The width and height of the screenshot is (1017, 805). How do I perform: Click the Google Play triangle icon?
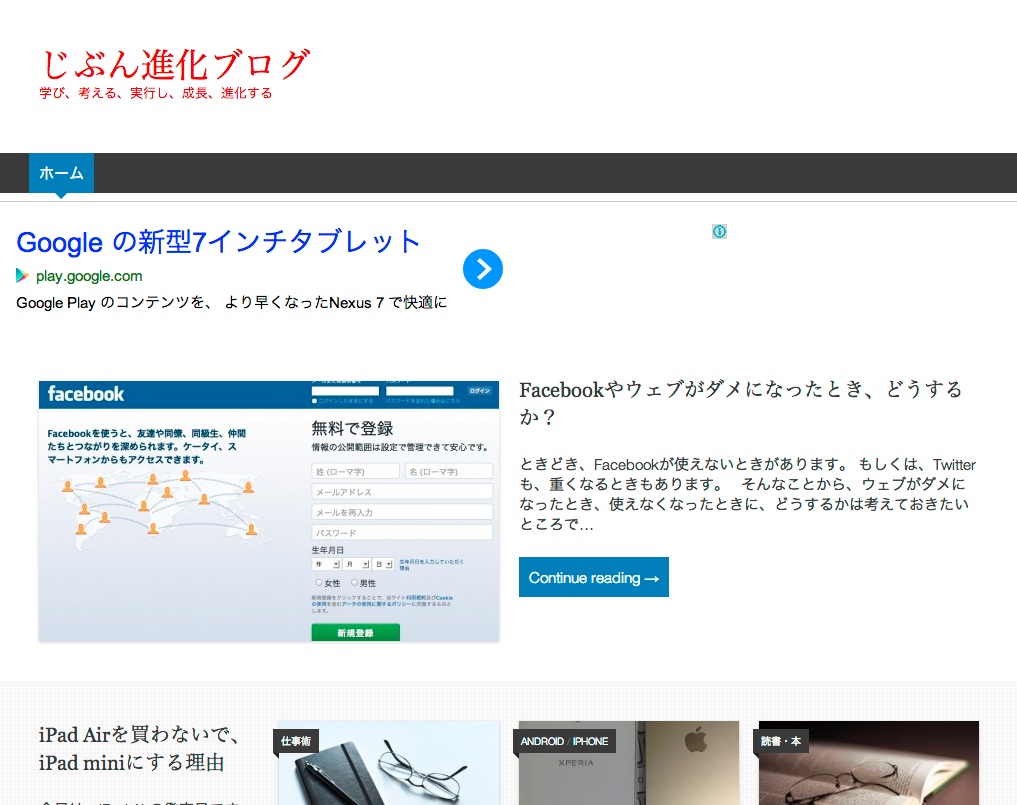click(x=23, y=276)
